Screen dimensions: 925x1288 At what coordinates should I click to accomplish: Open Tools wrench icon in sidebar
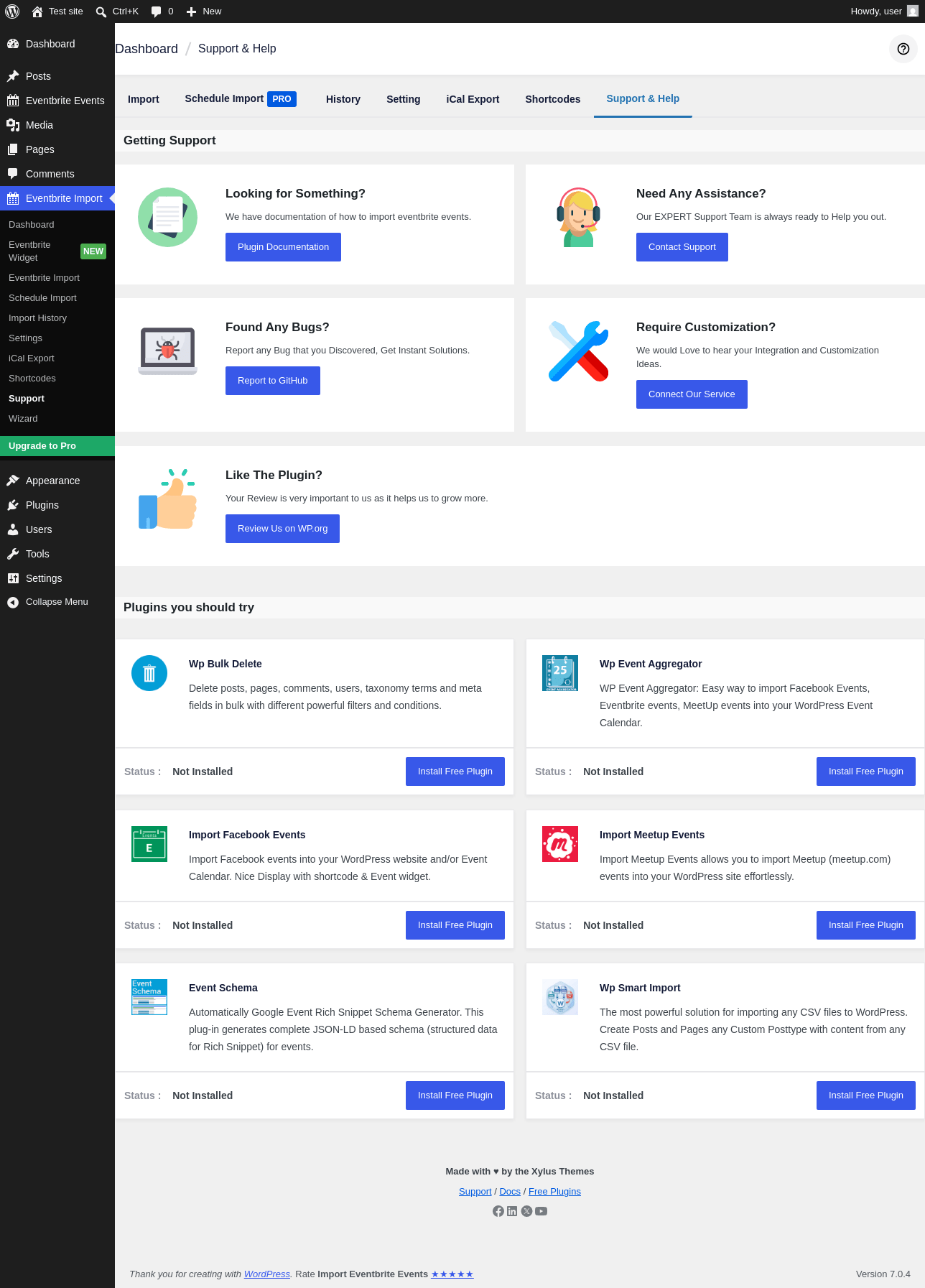[13, 554]
